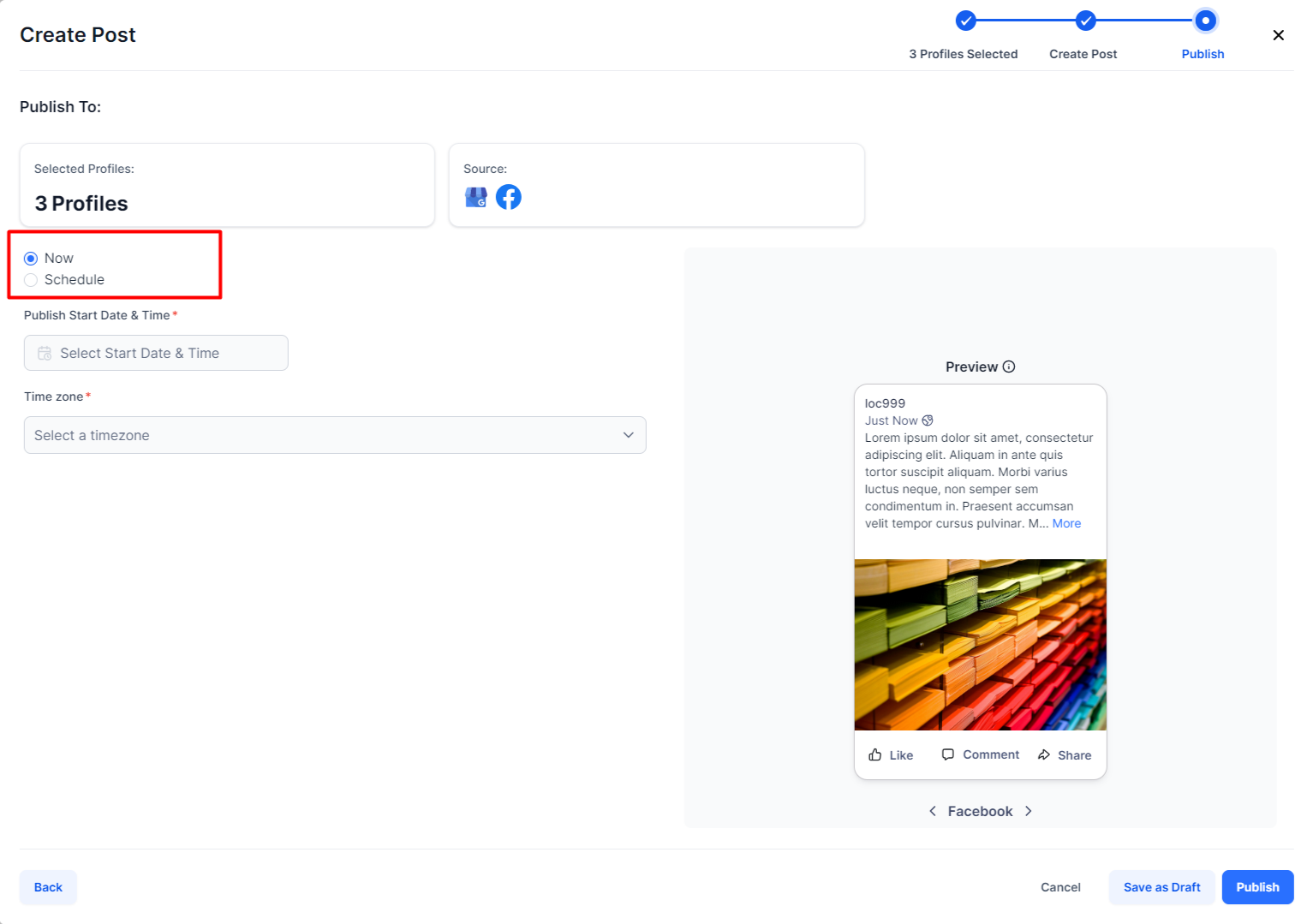Click the Create Post step indicator
The height and width of the screenshot is (924, 1313).
click(1083, 54)
